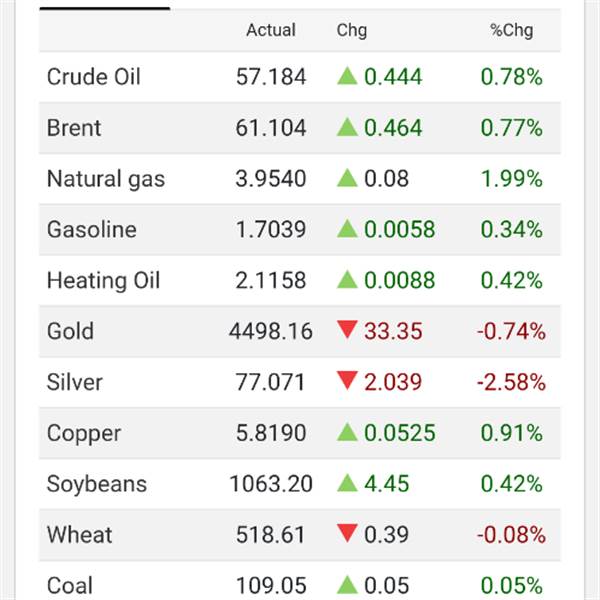
Task: Select the Natural gas row name
Action: click(105, 179)
